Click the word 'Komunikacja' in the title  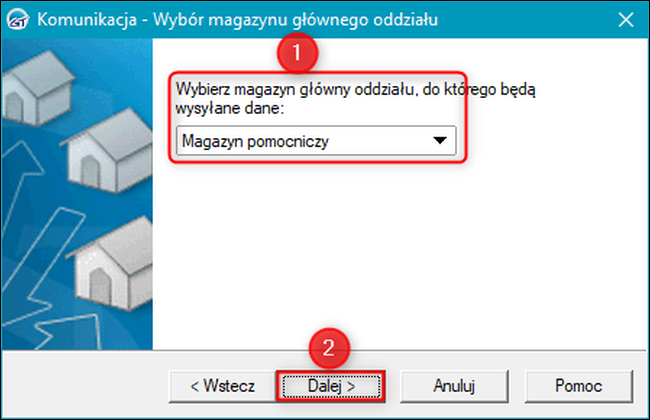pyautogui.click(x=79, y=20)
